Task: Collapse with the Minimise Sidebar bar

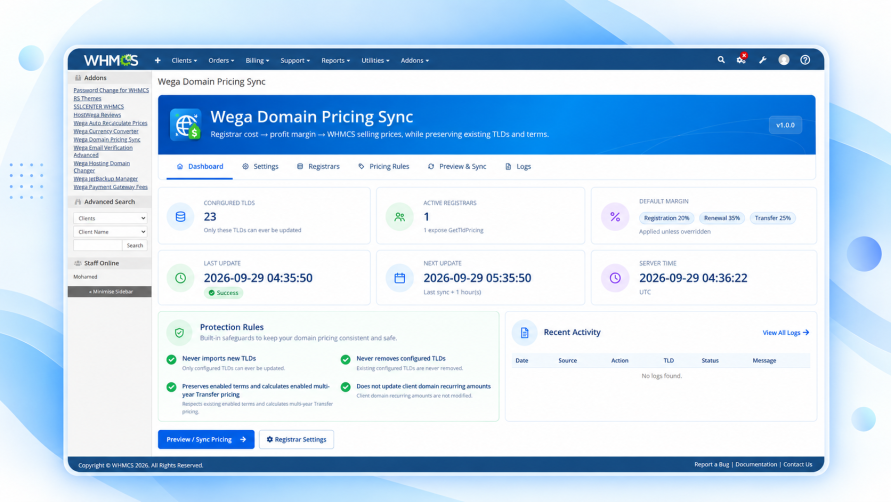Action: (x=110, y=292)
